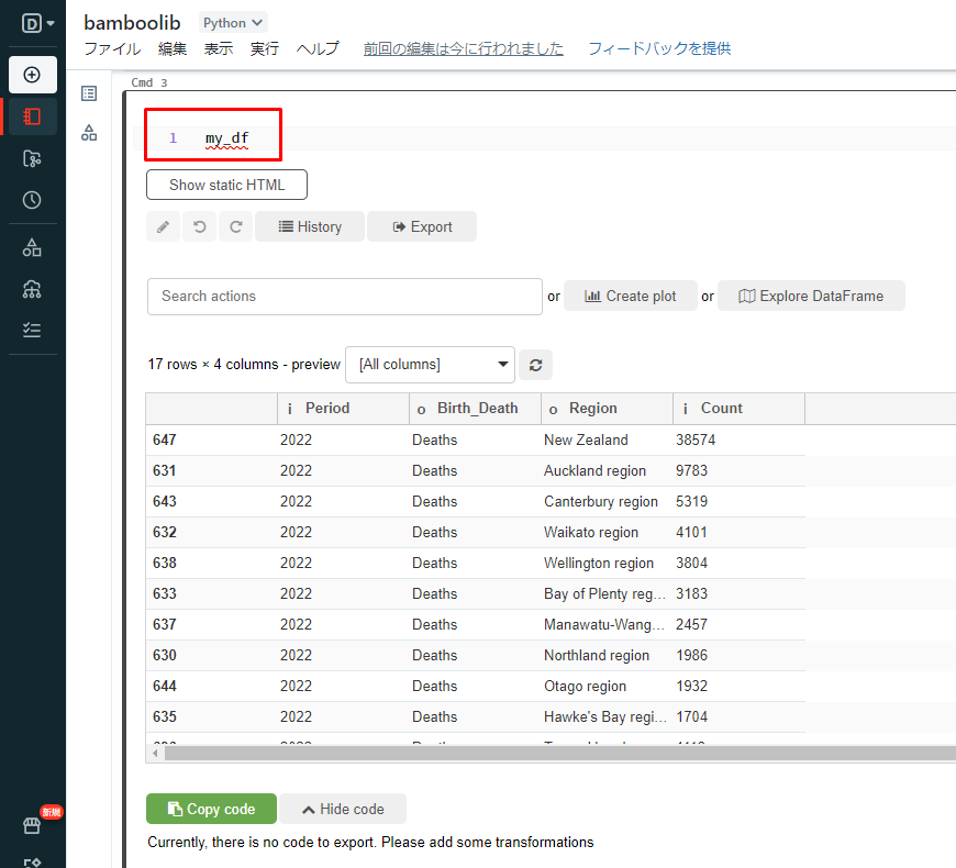Click the フィードバックを提供 link
The width and height of the screenshot is (956, 868).
click(659, 48)
